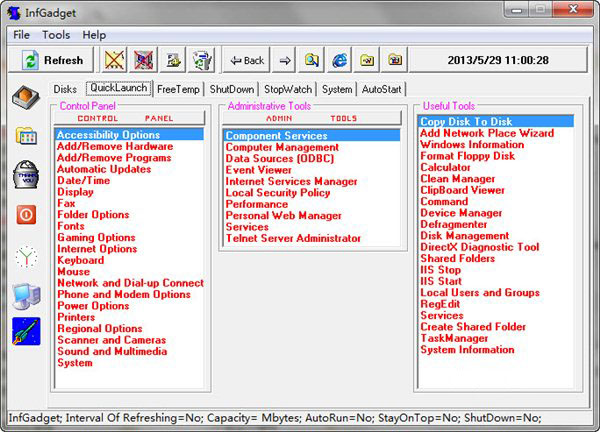
Task: Select Accessibility Options in Control Panel list
Action: coord(129,135)
